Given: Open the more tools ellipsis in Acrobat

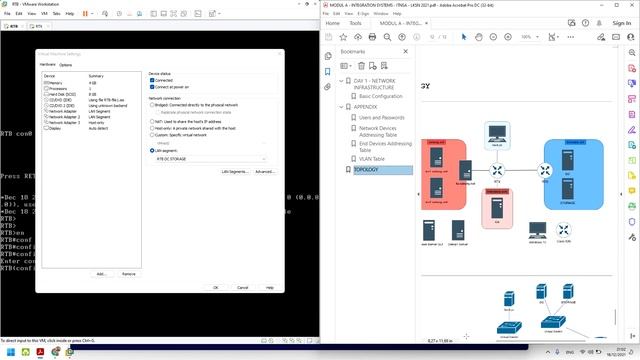Looking at the screenshot, I should (571, 37).
